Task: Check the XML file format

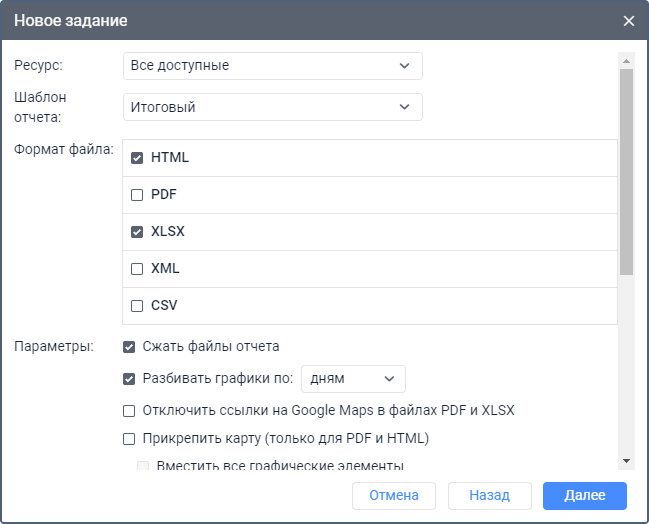Action: point(137,269)
